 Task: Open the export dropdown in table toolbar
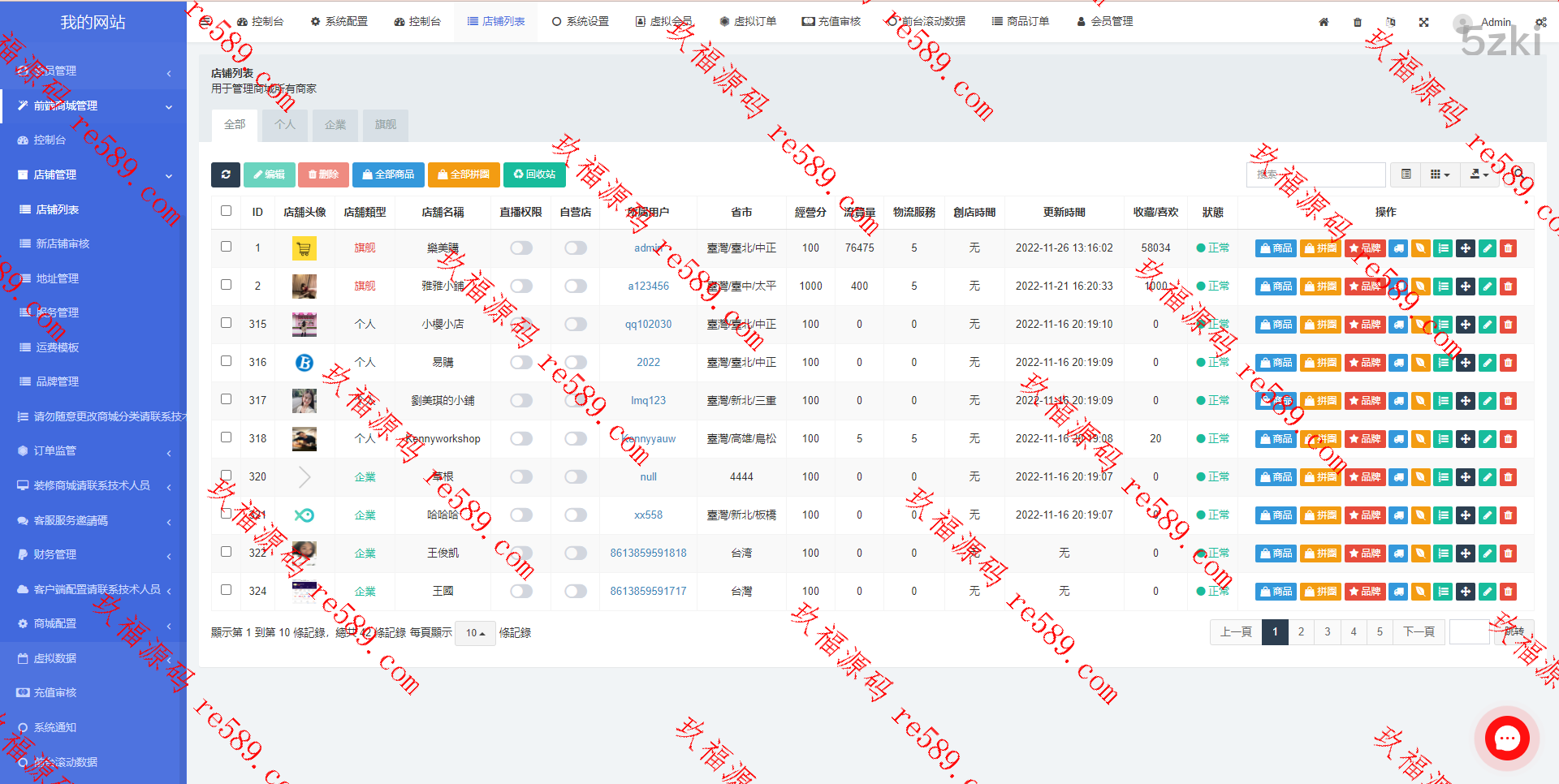click(x=1479, y=174)
